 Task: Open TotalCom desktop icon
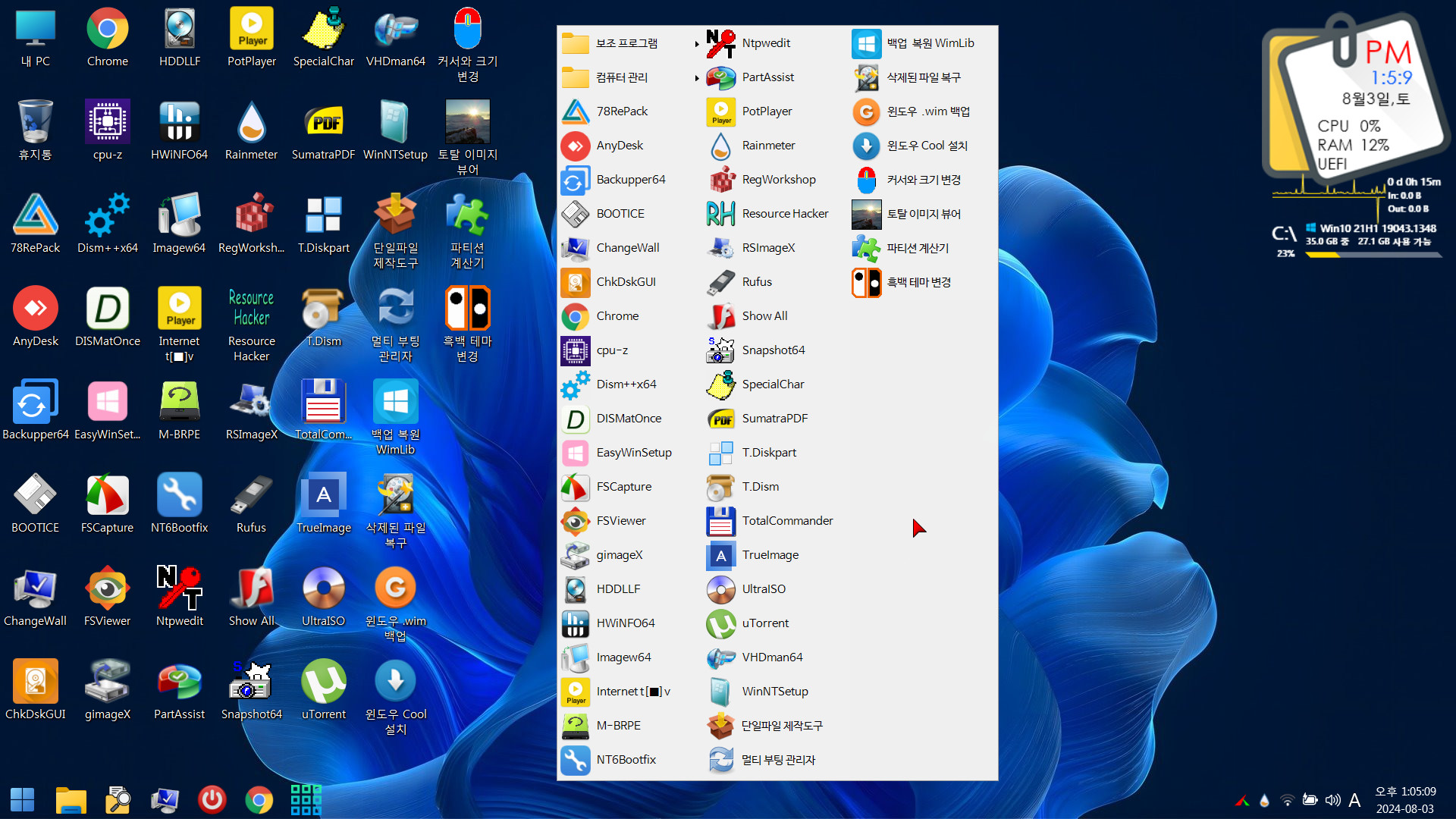(324, 410)
